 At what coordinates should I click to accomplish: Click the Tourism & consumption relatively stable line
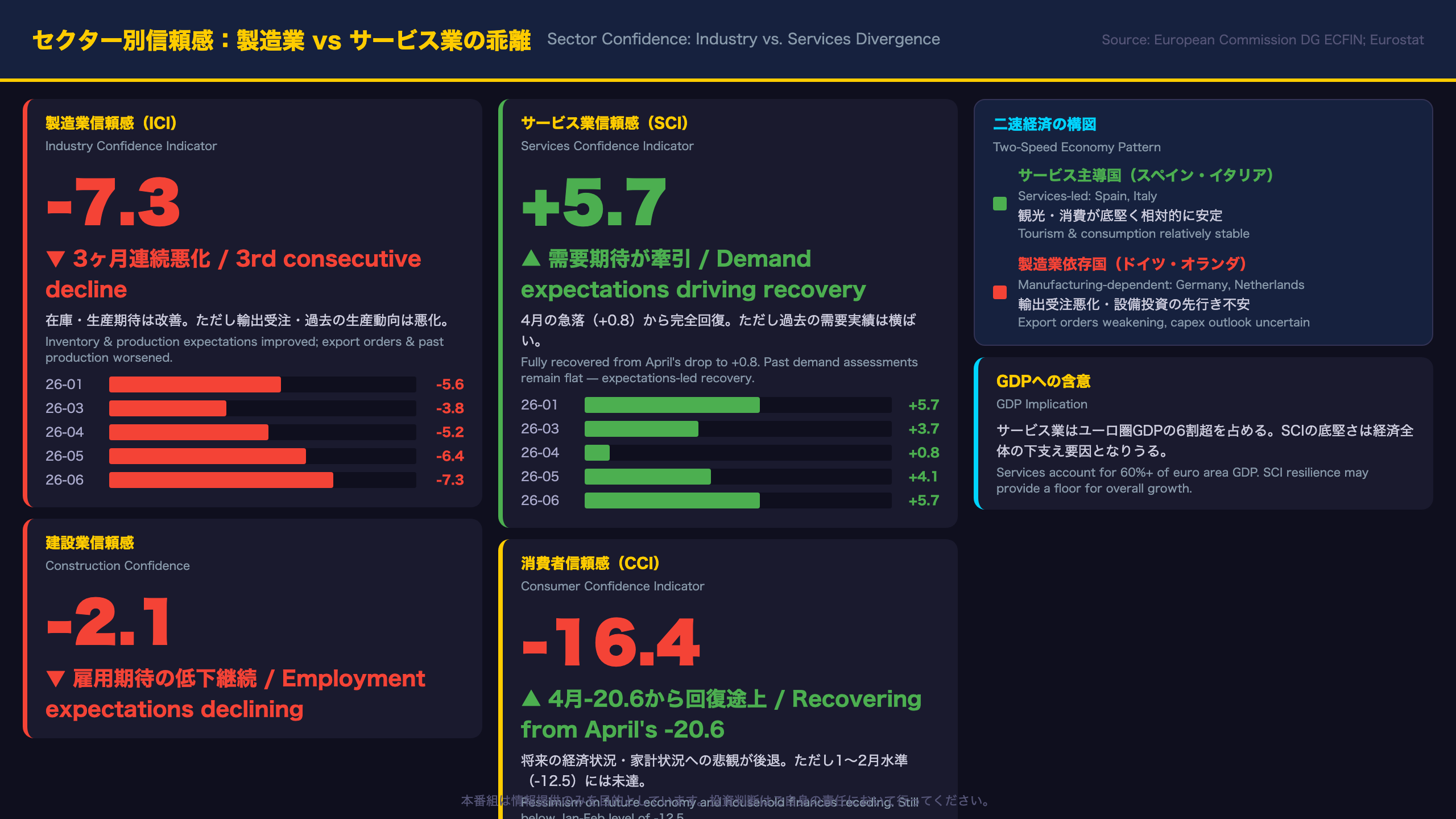1134,234
